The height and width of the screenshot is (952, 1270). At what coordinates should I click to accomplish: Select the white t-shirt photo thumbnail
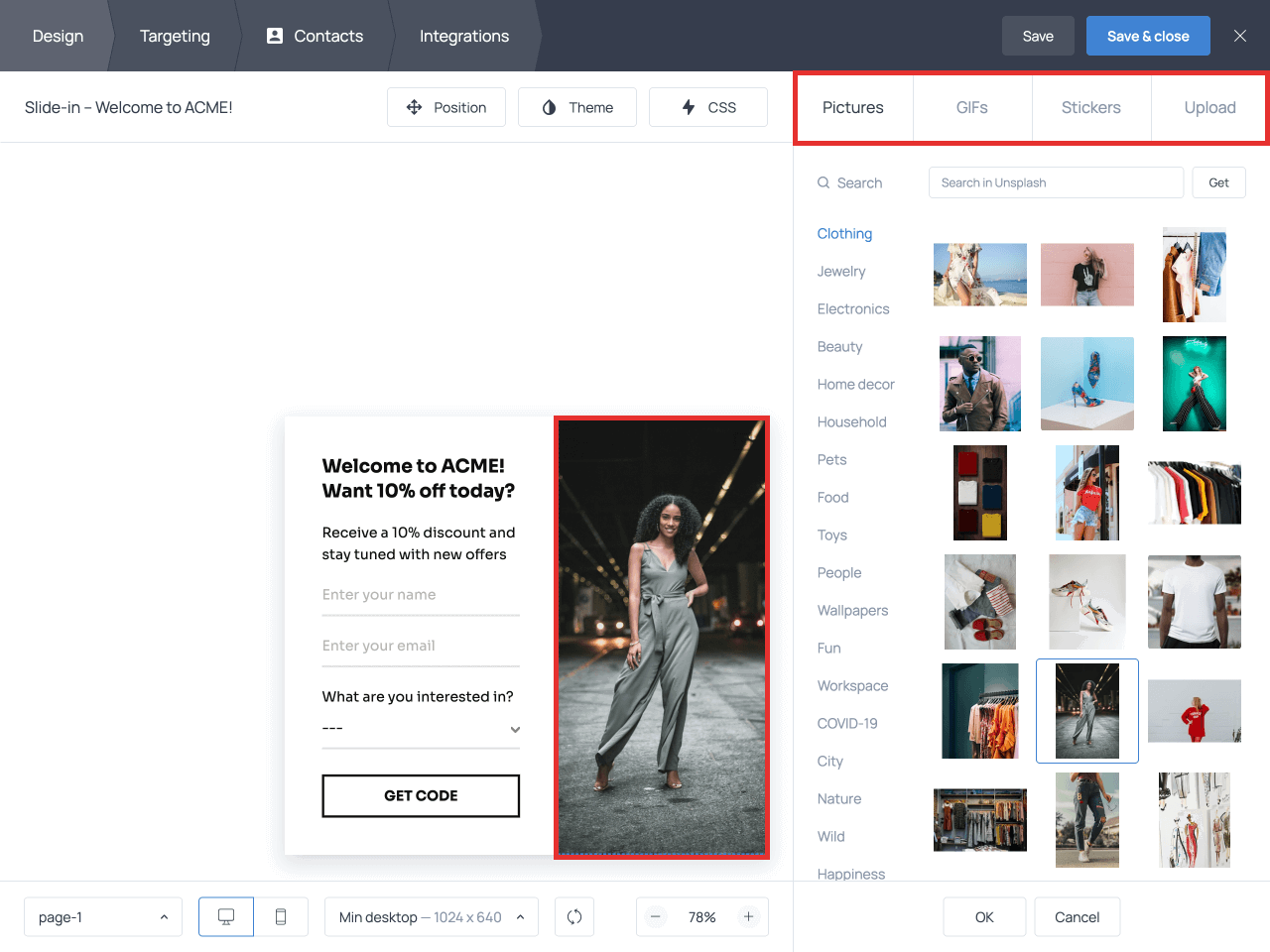(1194, 602)
